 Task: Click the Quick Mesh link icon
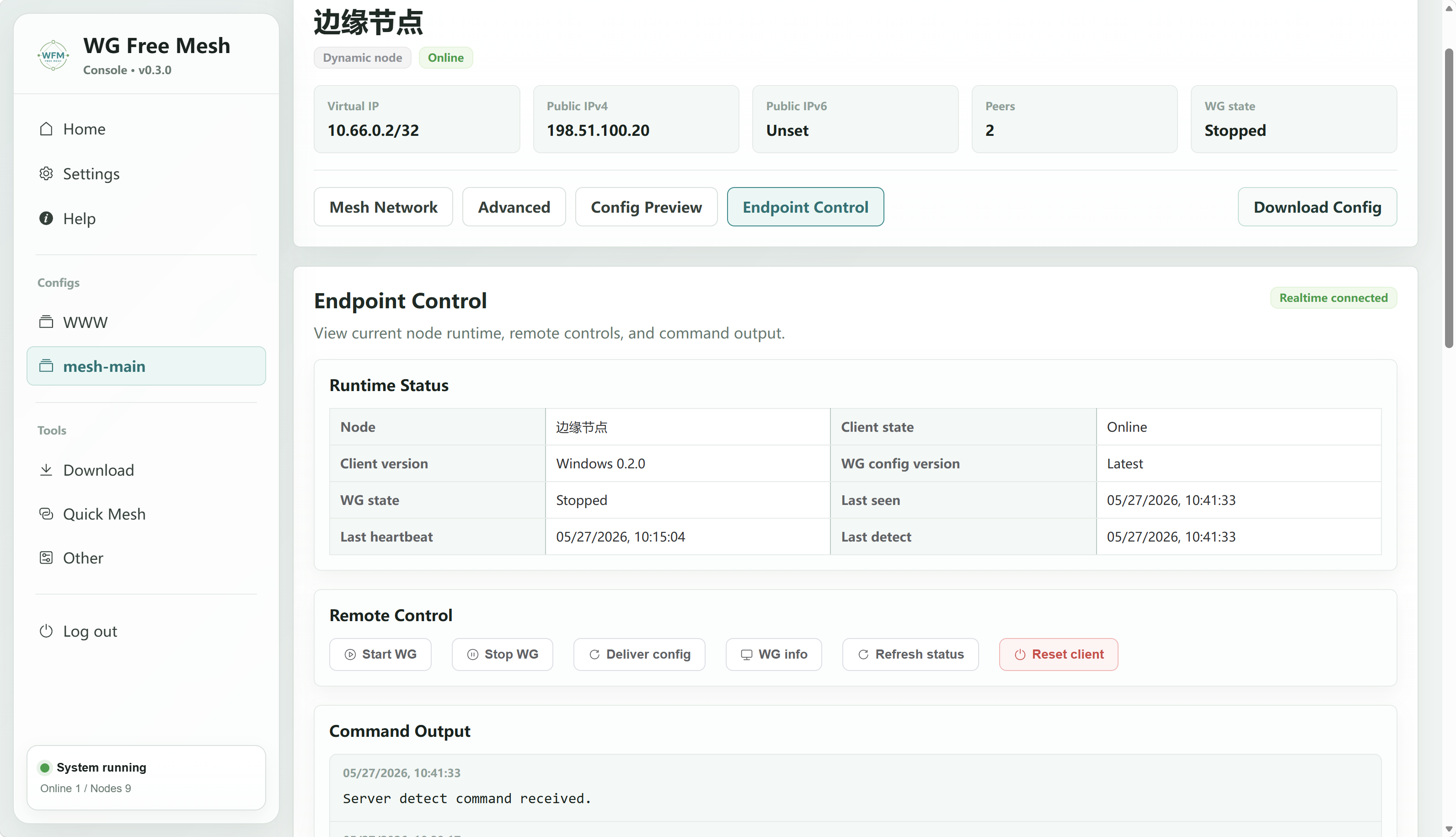[x=46, y=514]
